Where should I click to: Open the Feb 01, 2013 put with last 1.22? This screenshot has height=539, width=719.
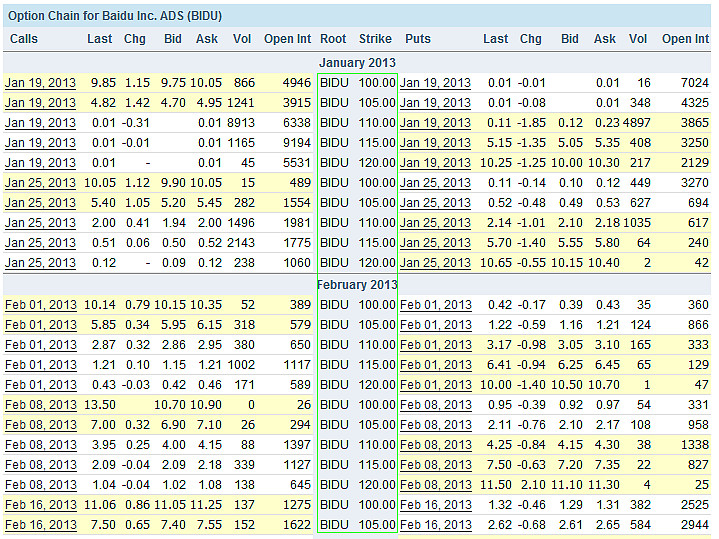[436, 325]
